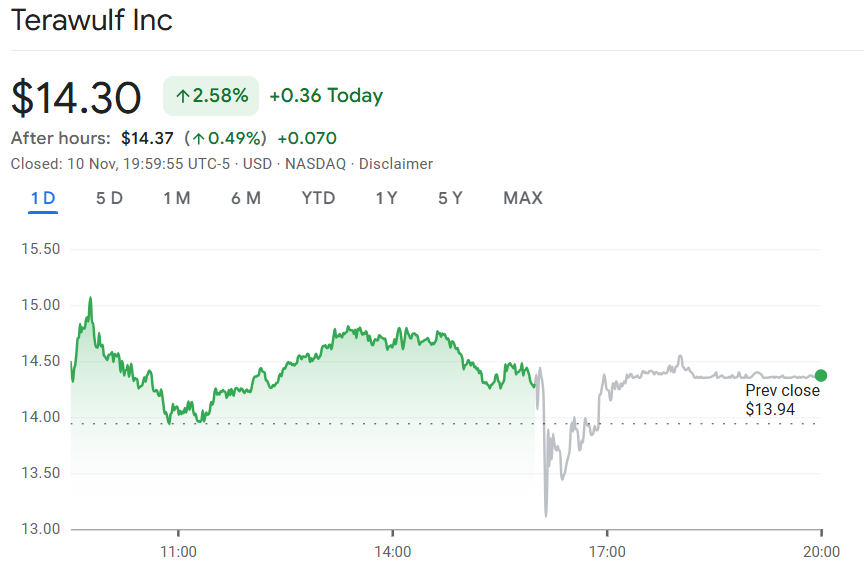Click the 20:00 time axis label
The height and width of the screenshot is (574, 864).
821,551
